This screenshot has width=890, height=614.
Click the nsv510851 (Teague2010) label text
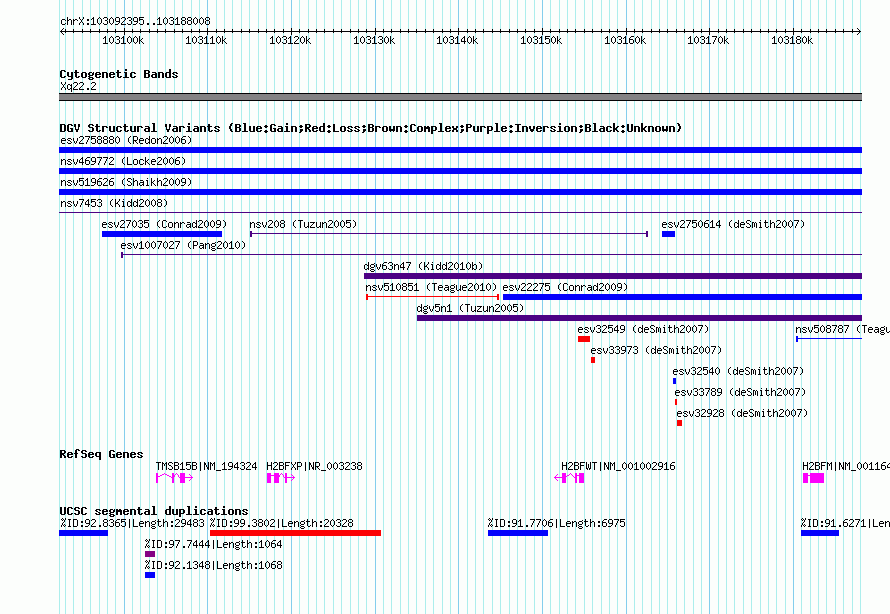pyautogui.click(x=431, y=287)
